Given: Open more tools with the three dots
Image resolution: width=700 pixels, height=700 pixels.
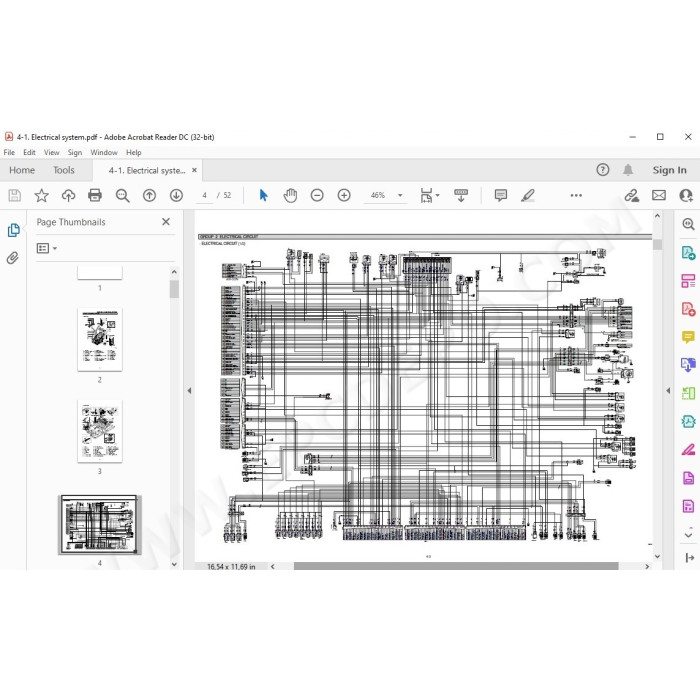Looking at the screenshot, I should tap(576, 195).
